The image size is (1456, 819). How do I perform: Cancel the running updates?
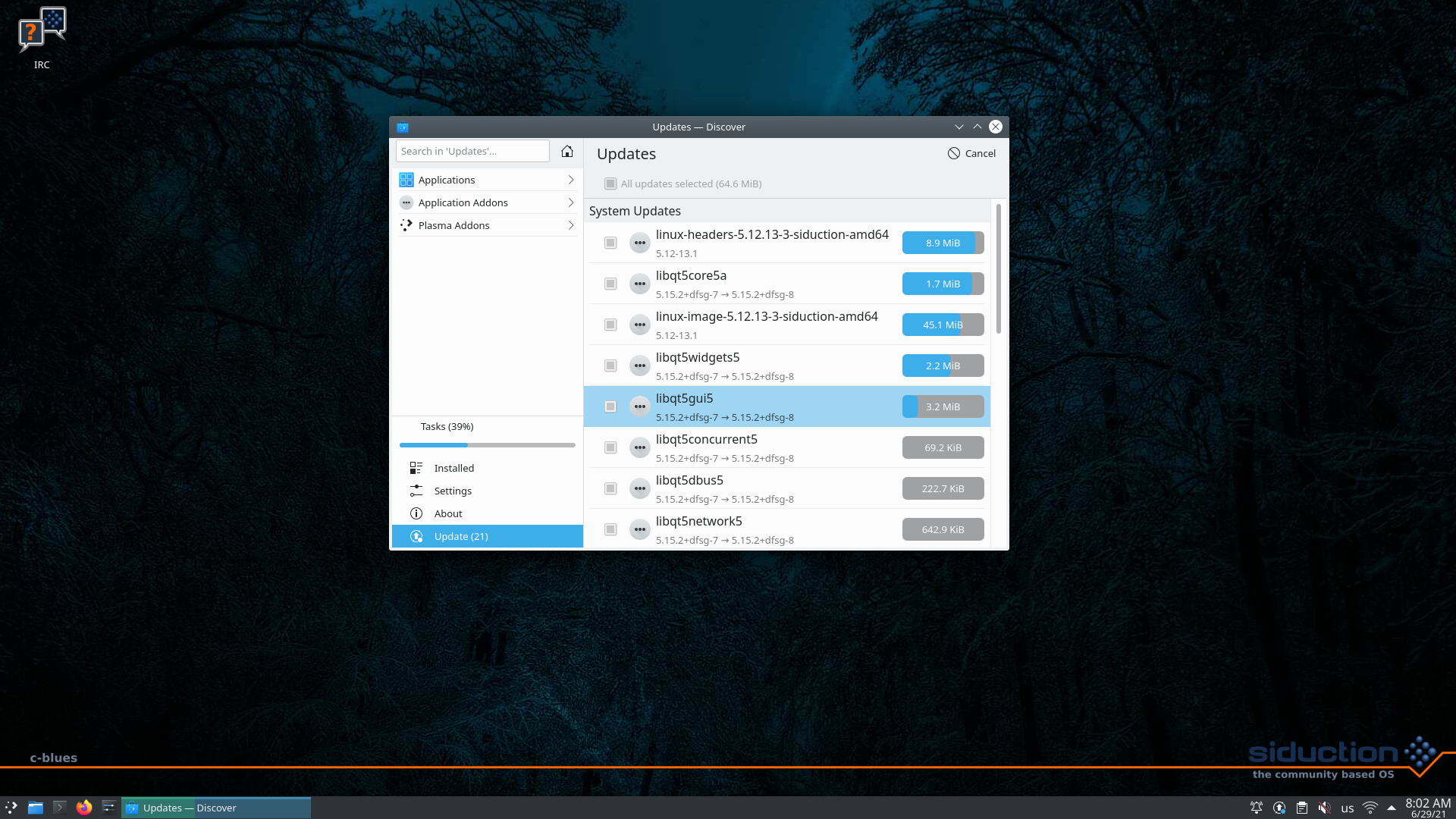coord(971,153)
